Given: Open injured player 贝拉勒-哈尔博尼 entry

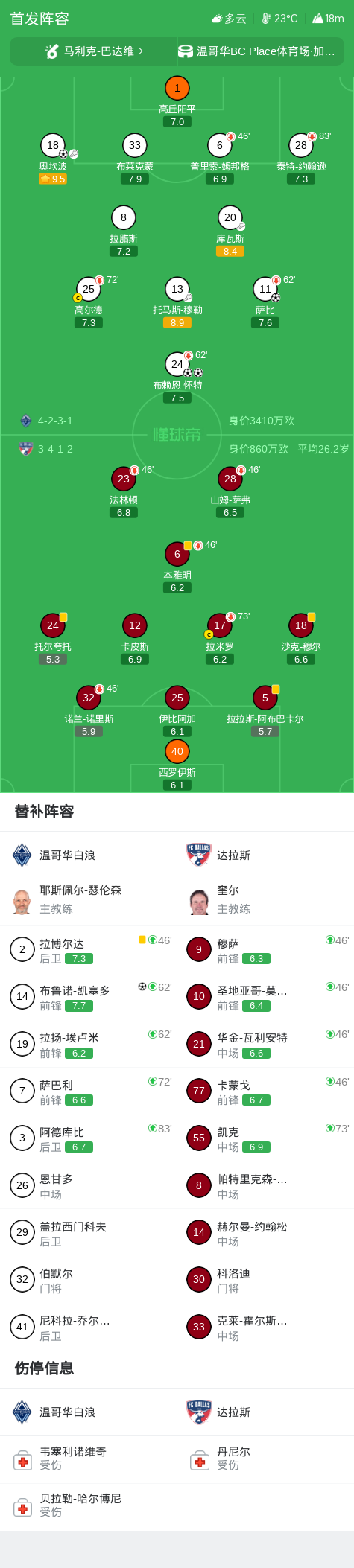Looking at the screenshot, I should (89, 1505).
